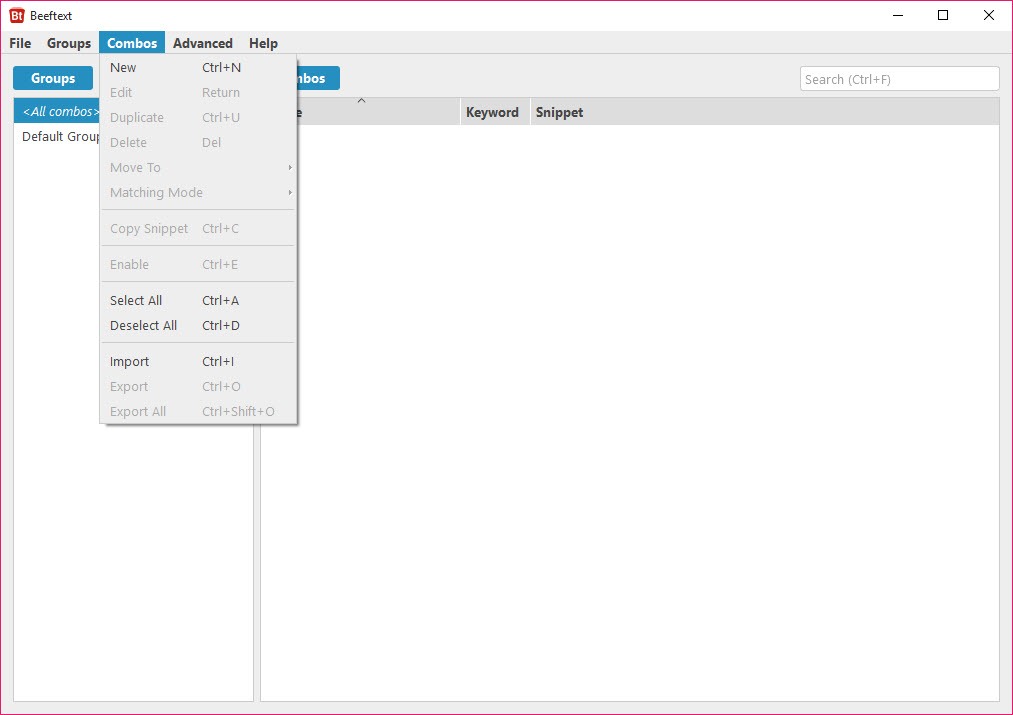The height and width of the screenshot is (715, 1013).
Task: Choose New from the Combos menu
Action: point(198,67)
